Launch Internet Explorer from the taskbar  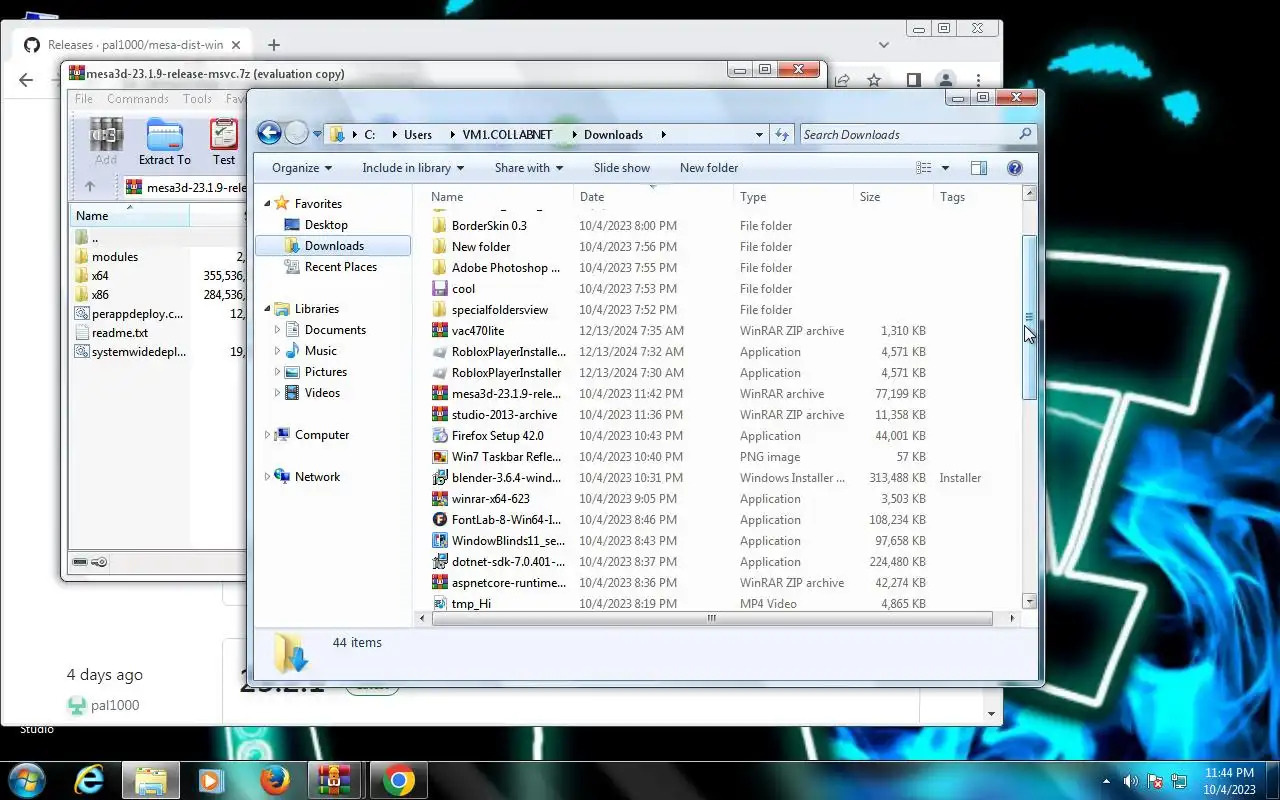click(89, 780)
